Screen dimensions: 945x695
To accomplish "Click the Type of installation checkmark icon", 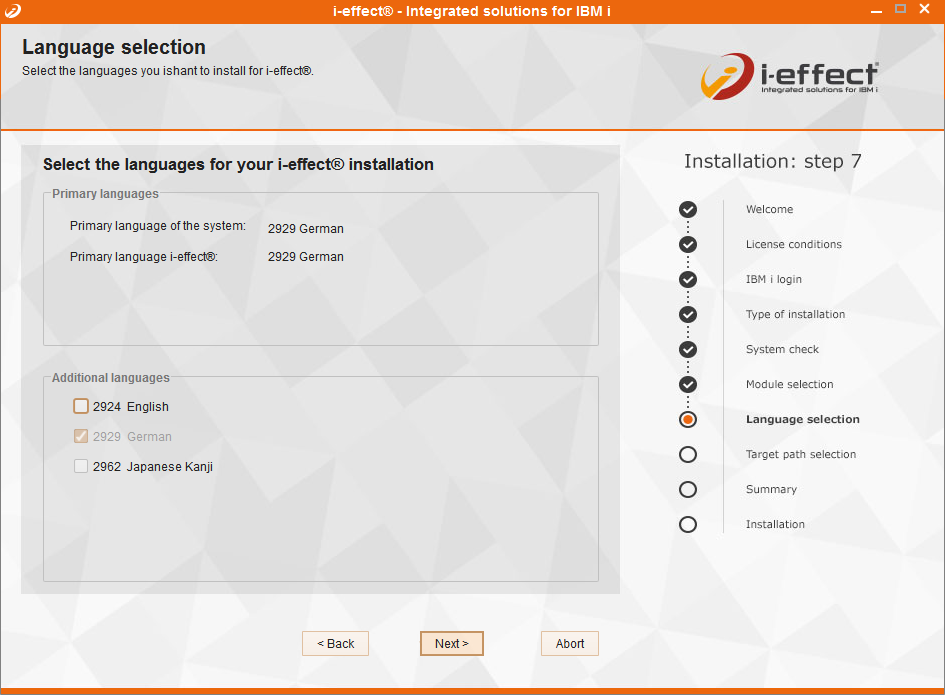I will click(x=688, y=314).
